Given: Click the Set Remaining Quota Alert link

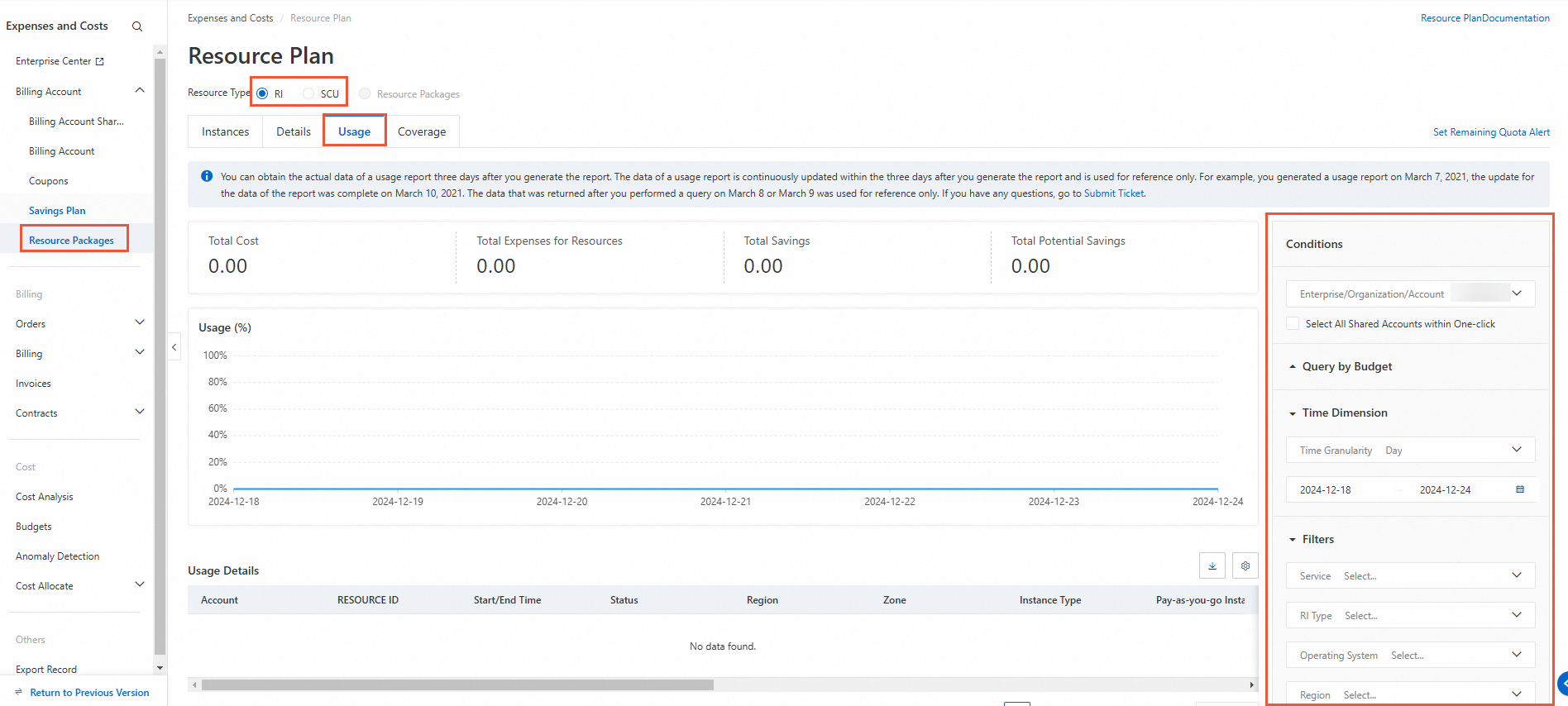Looking at the screenshot, I should (1491, 132).
